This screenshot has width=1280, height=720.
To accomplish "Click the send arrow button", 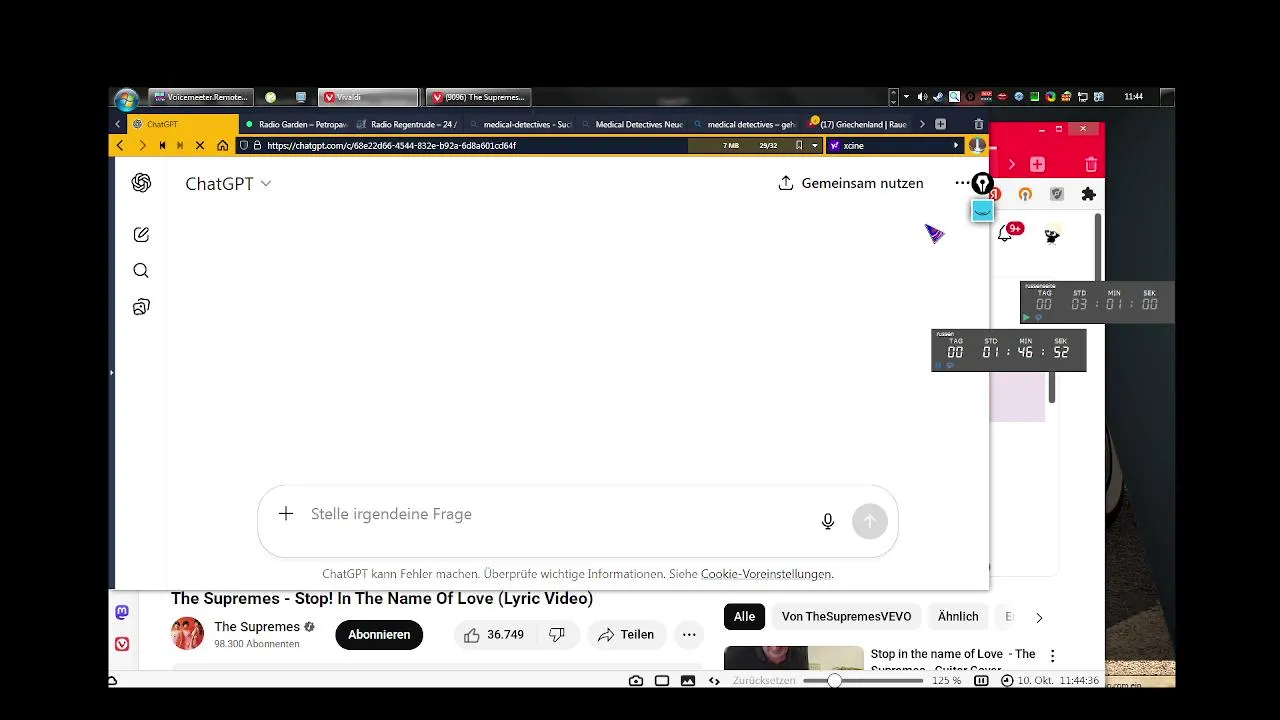I will click(870, 521).
